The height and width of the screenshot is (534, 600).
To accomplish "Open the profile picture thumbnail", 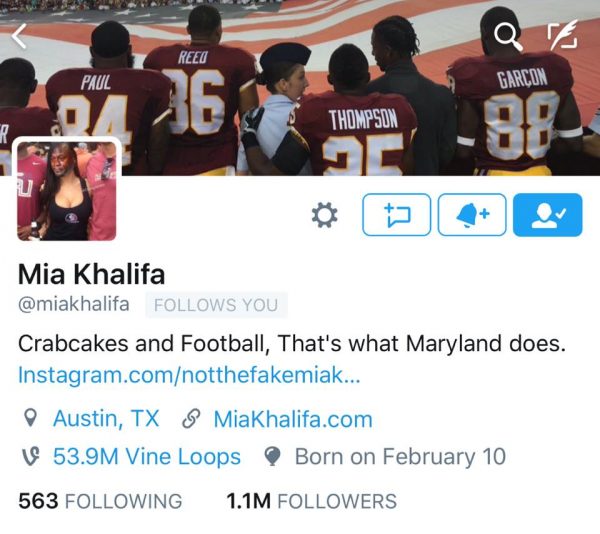I will 67,190.
